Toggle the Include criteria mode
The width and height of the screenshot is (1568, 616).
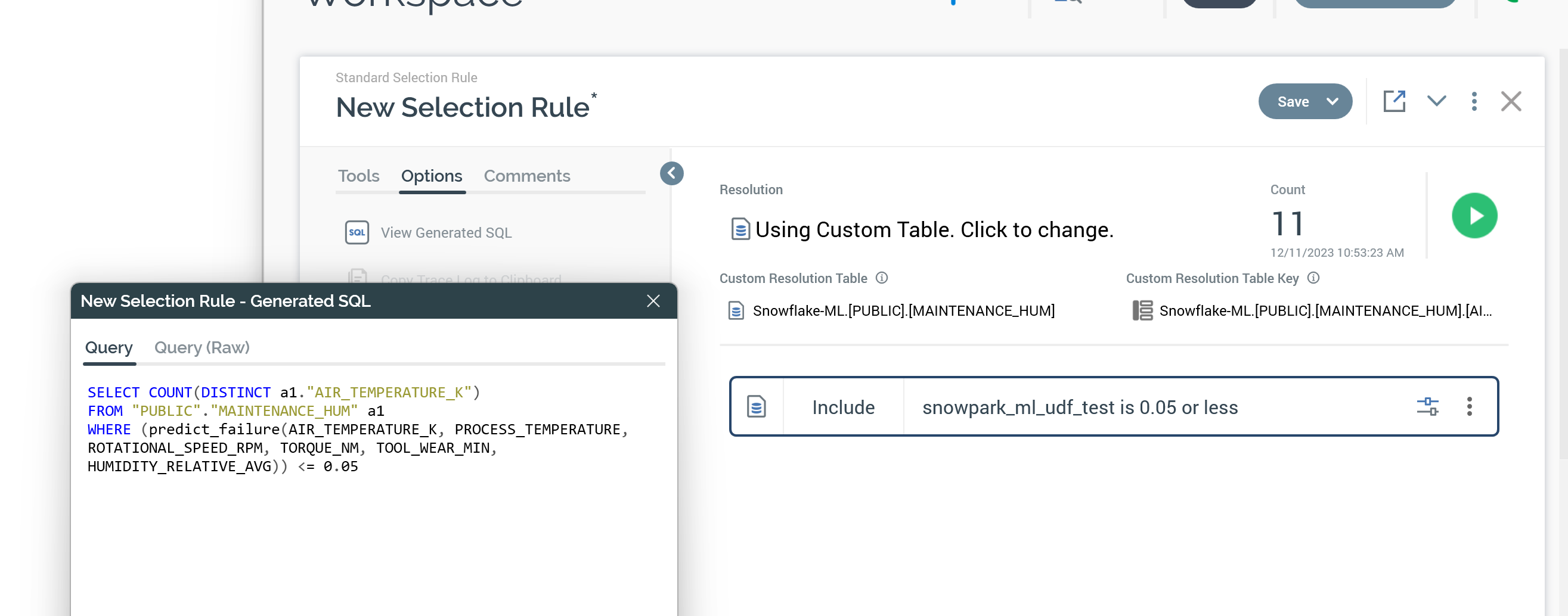click(842, 407)
